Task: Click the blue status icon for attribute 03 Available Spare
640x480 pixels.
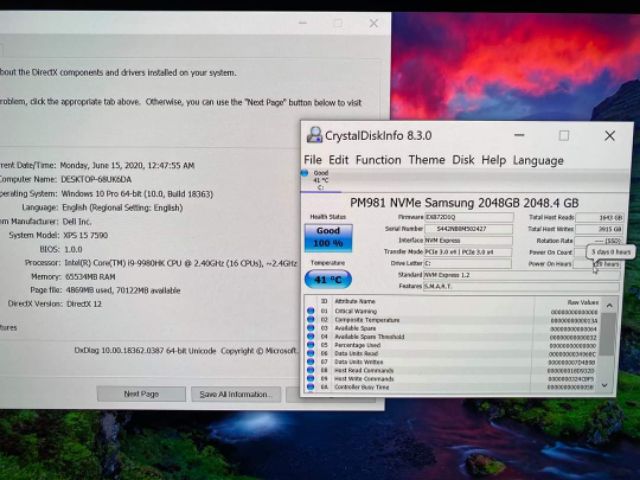Action: [311, 328]
